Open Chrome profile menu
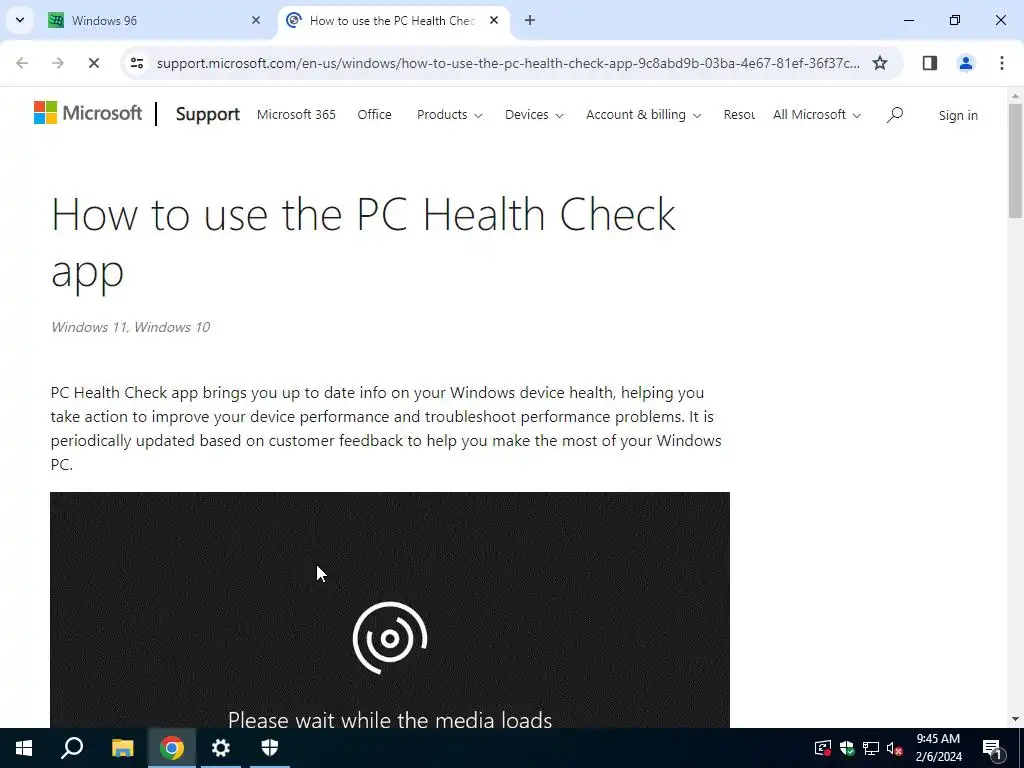This screenshot has height=768, width=1024. tap(965, 63)
